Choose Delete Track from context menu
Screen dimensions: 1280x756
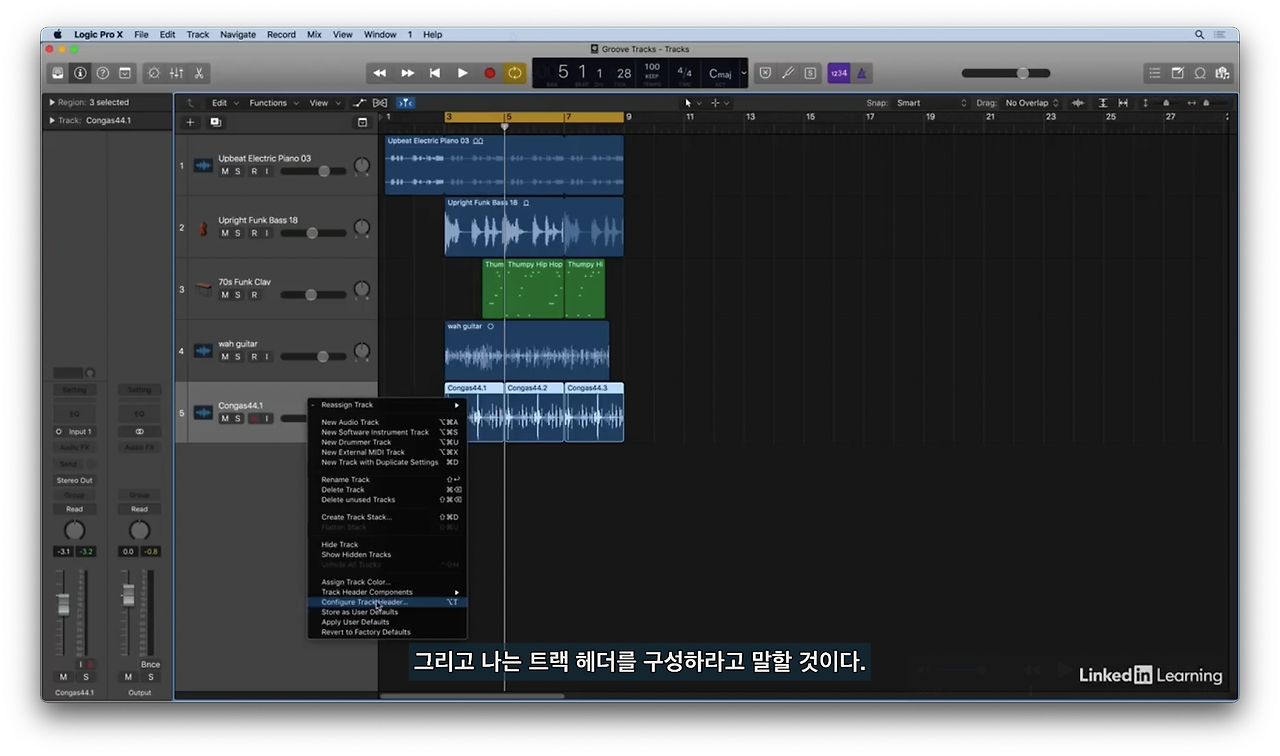click(389, 490)
